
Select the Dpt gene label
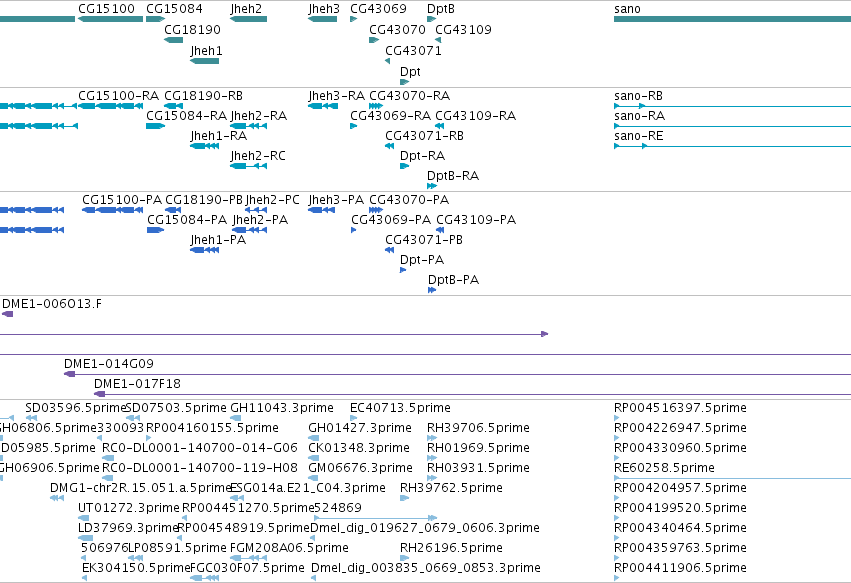coord(410,72)
